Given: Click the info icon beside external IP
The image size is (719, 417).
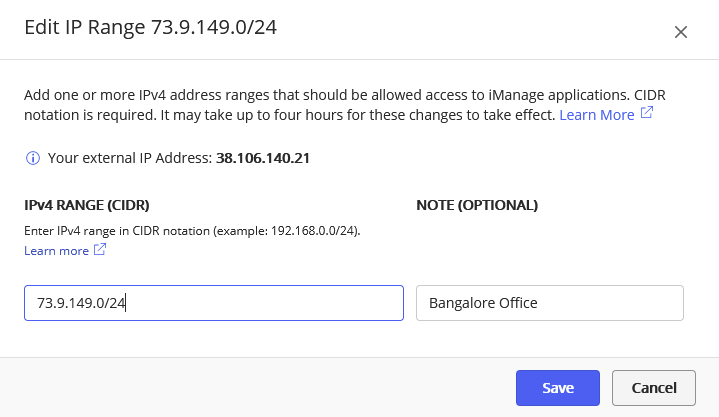Looking at the screenshot, I should (33, 158).
